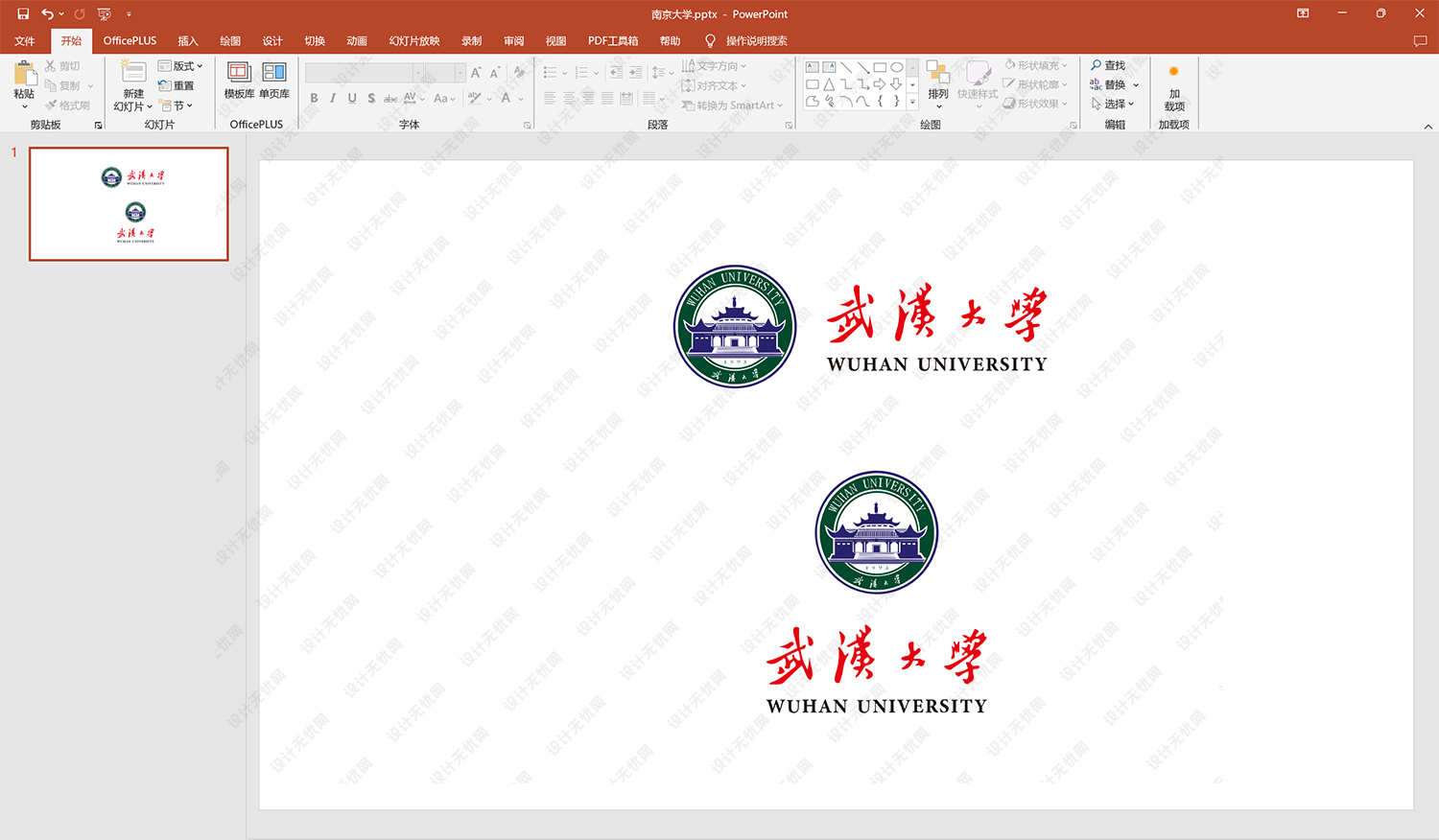Open Arrange (排列) options
1439x840 pixels.
[x=938, y=83]
